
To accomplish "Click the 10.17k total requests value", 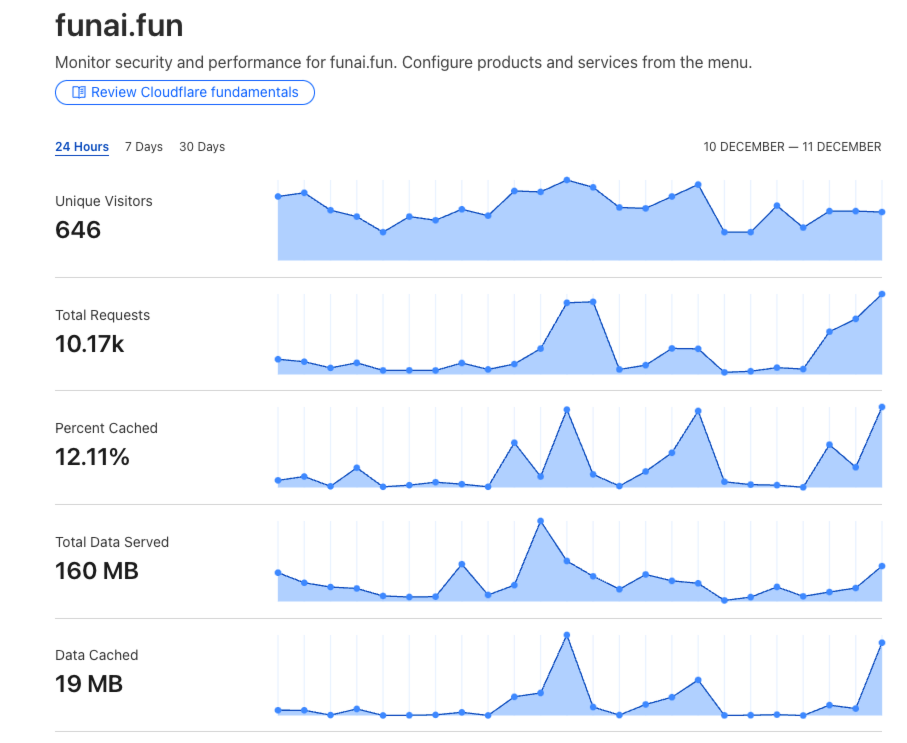I will tap(90, 344).
